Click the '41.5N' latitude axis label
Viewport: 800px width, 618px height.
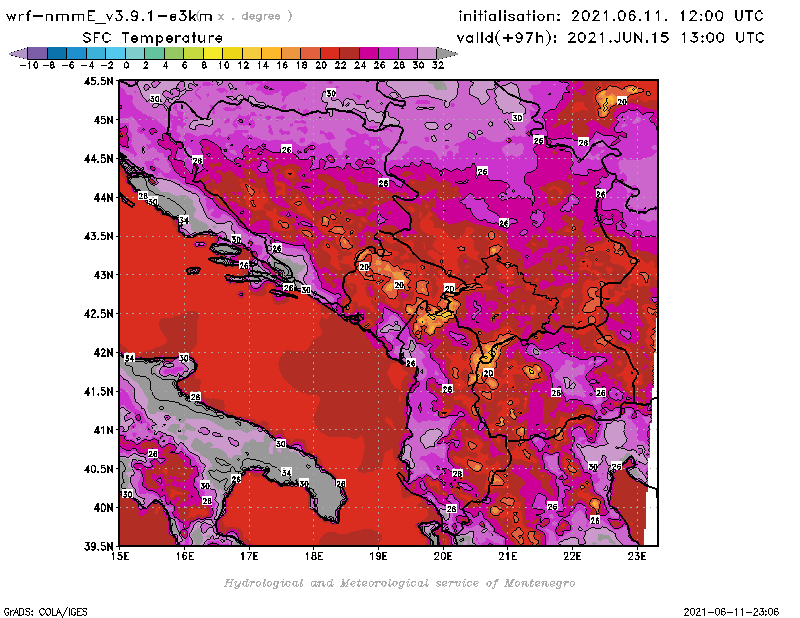(98, 391)
